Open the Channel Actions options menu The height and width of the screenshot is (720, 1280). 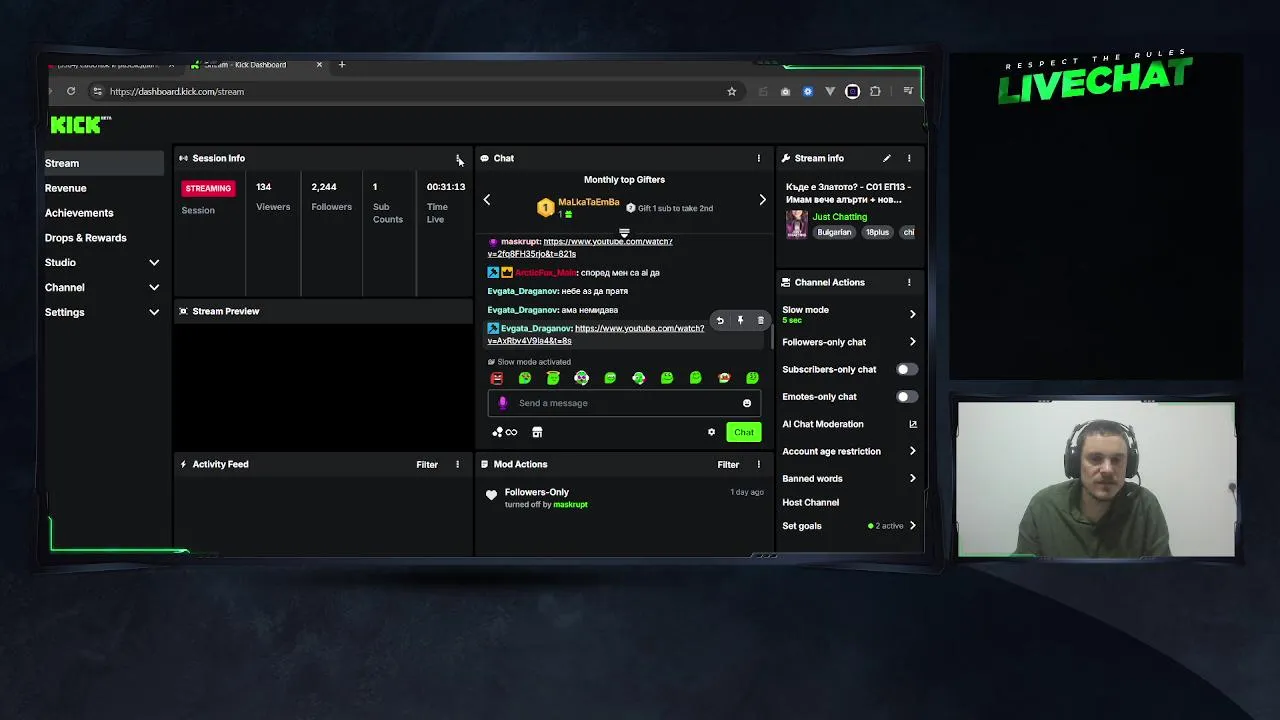[909, 282]
